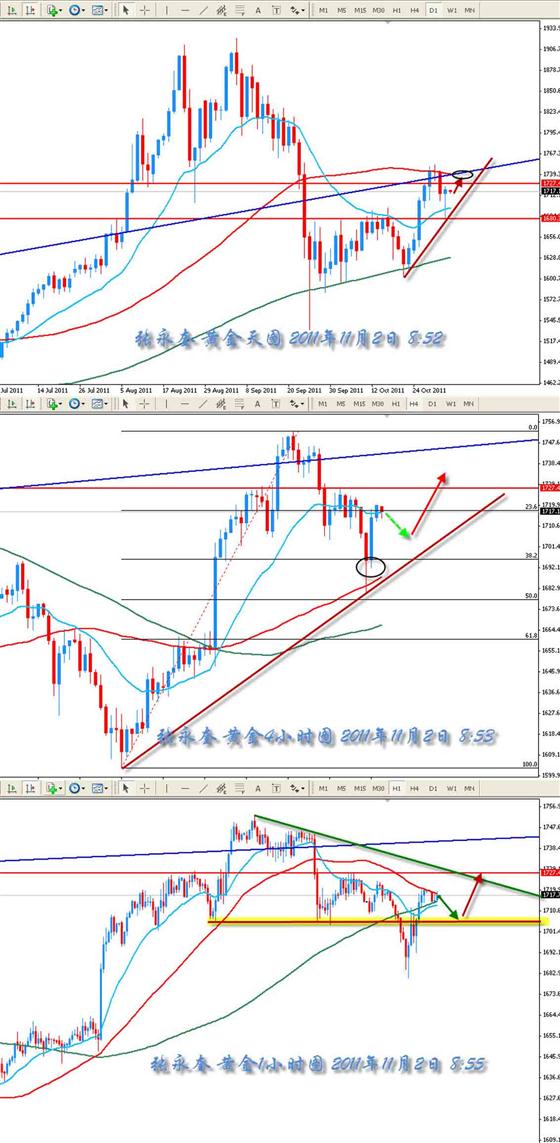Toggle Chart Shift in the daily chart toolbar
Image resolution: width=560 pixels, height=1143 pixels.
click(x=29, y=10)
